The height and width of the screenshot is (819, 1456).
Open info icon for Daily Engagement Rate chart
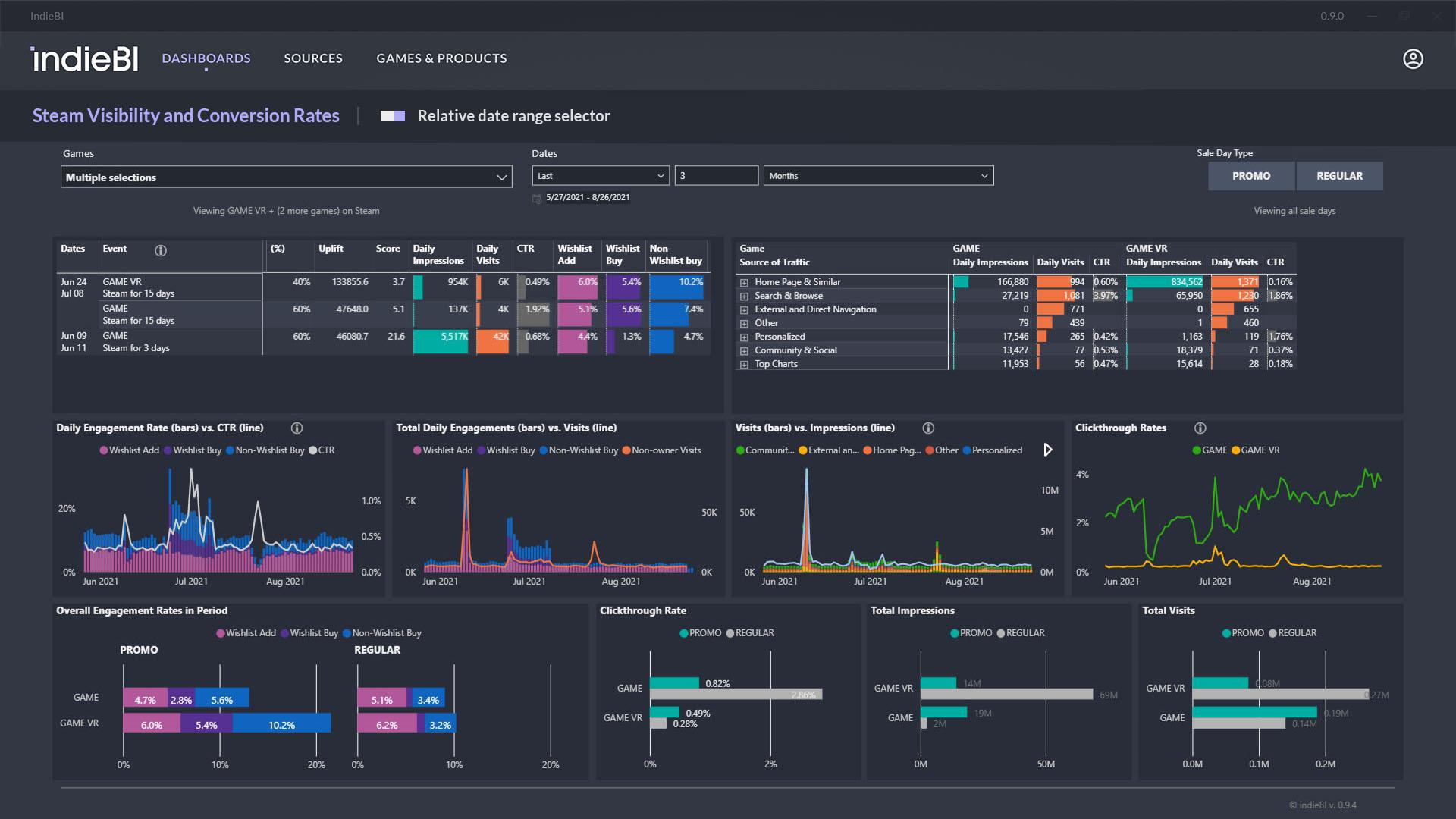(x=297, y=428)
